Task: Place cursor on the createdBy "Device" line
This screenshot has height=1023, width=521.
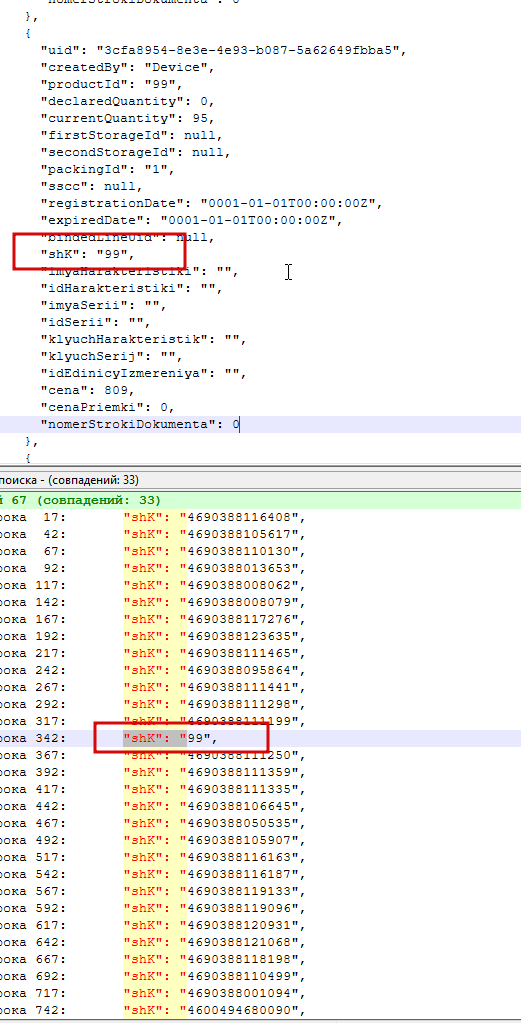Action: 128,67
